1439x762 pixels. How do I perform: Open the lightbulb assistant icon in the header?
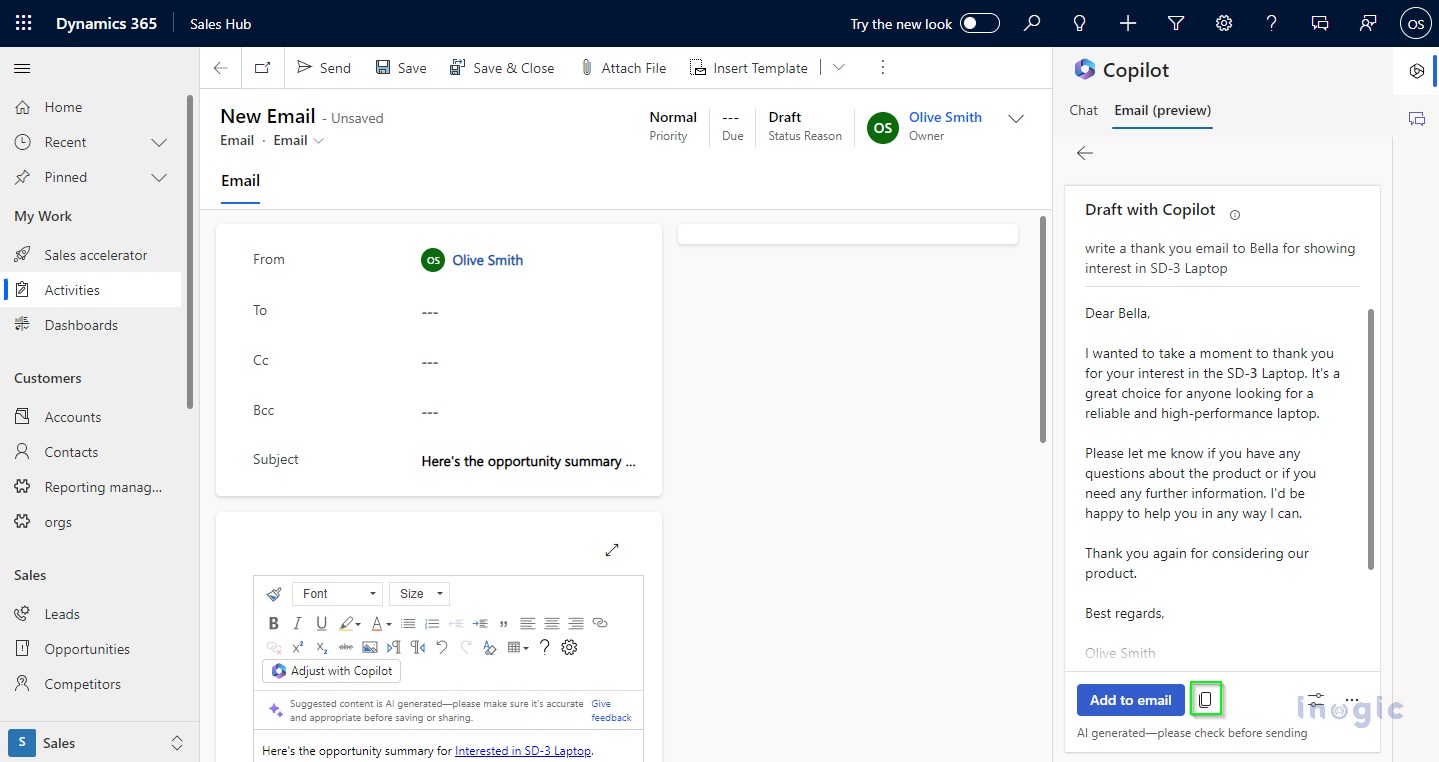(1080, 23)
